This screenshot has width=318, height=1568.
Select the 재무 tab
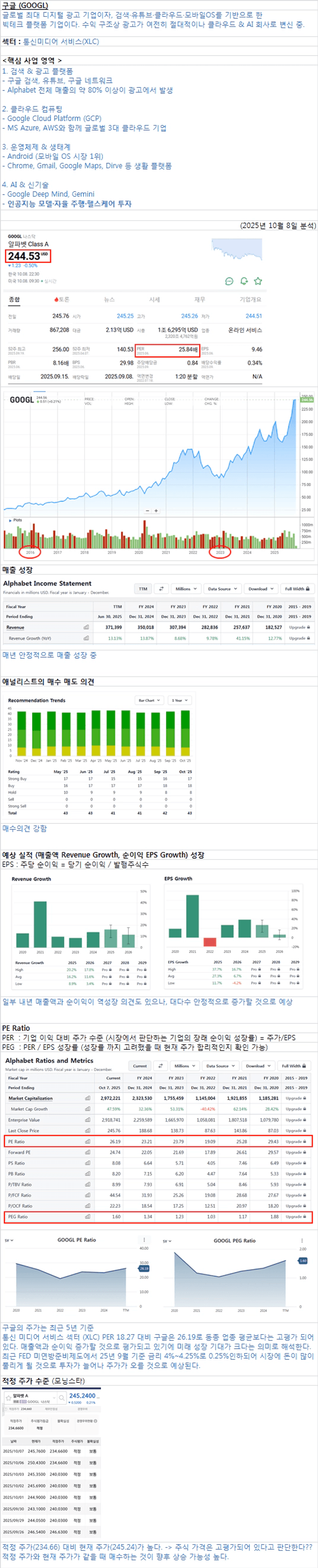tap(200, 299)
